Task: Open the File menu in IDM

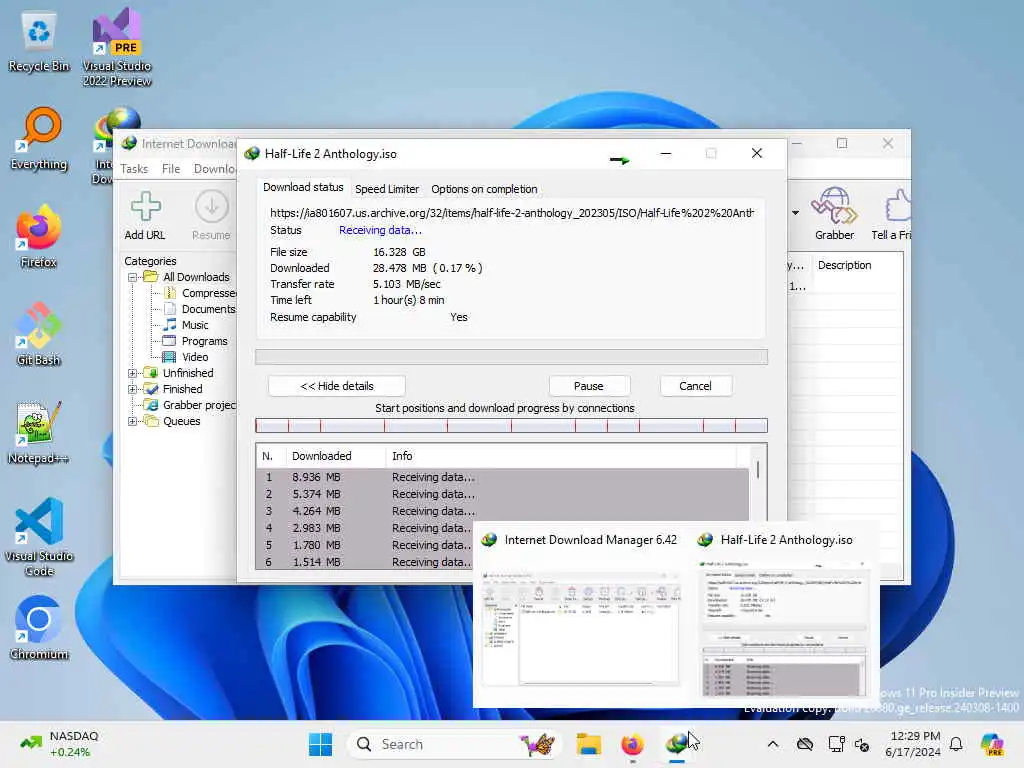Action: pos(171,169)
